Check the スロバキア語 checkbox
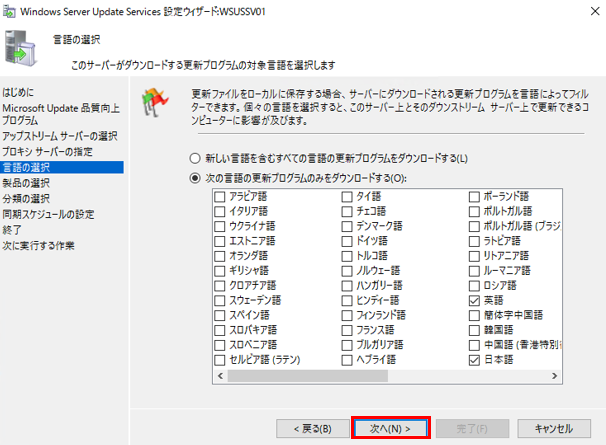 tap(220, 330)
